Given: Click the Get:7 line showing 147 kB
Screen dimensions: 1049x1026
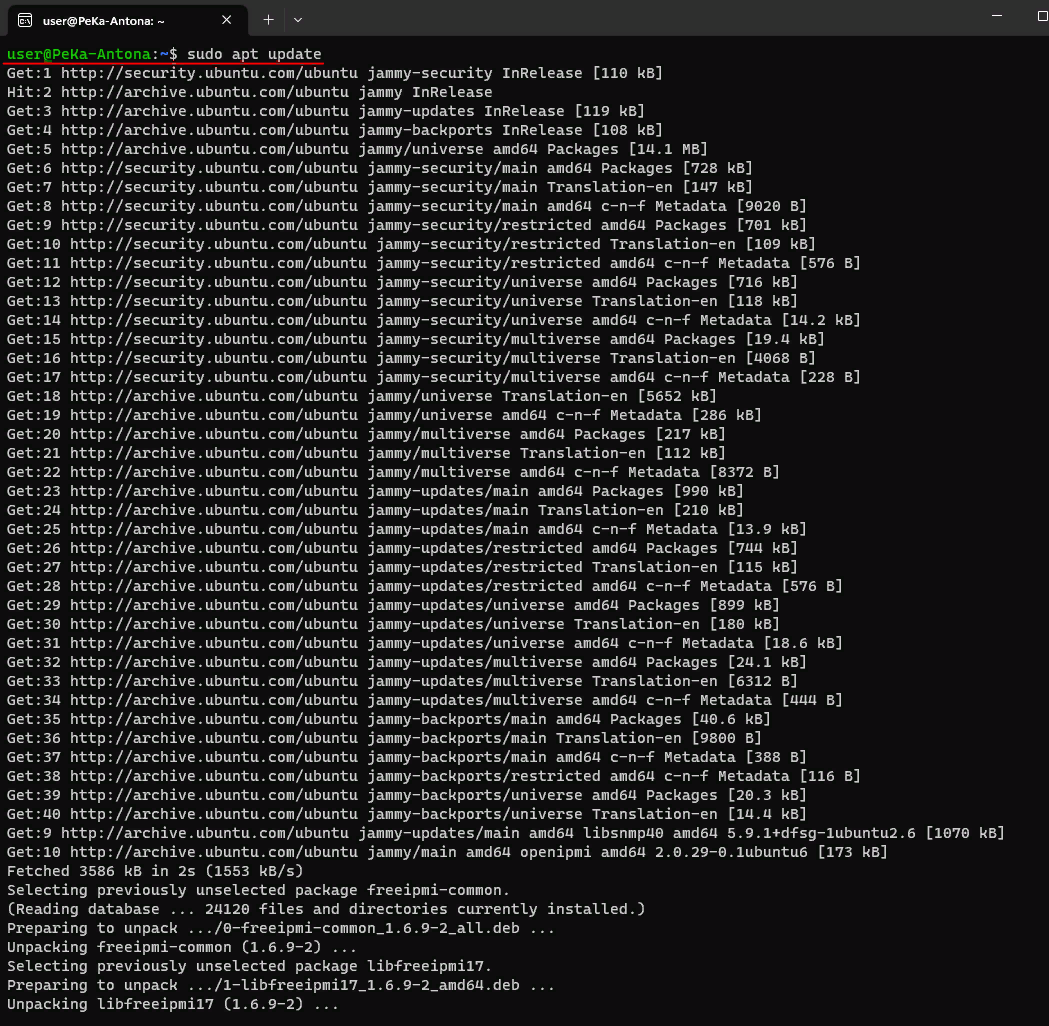Looking at the screenshot, I should [x=379, y=187].
